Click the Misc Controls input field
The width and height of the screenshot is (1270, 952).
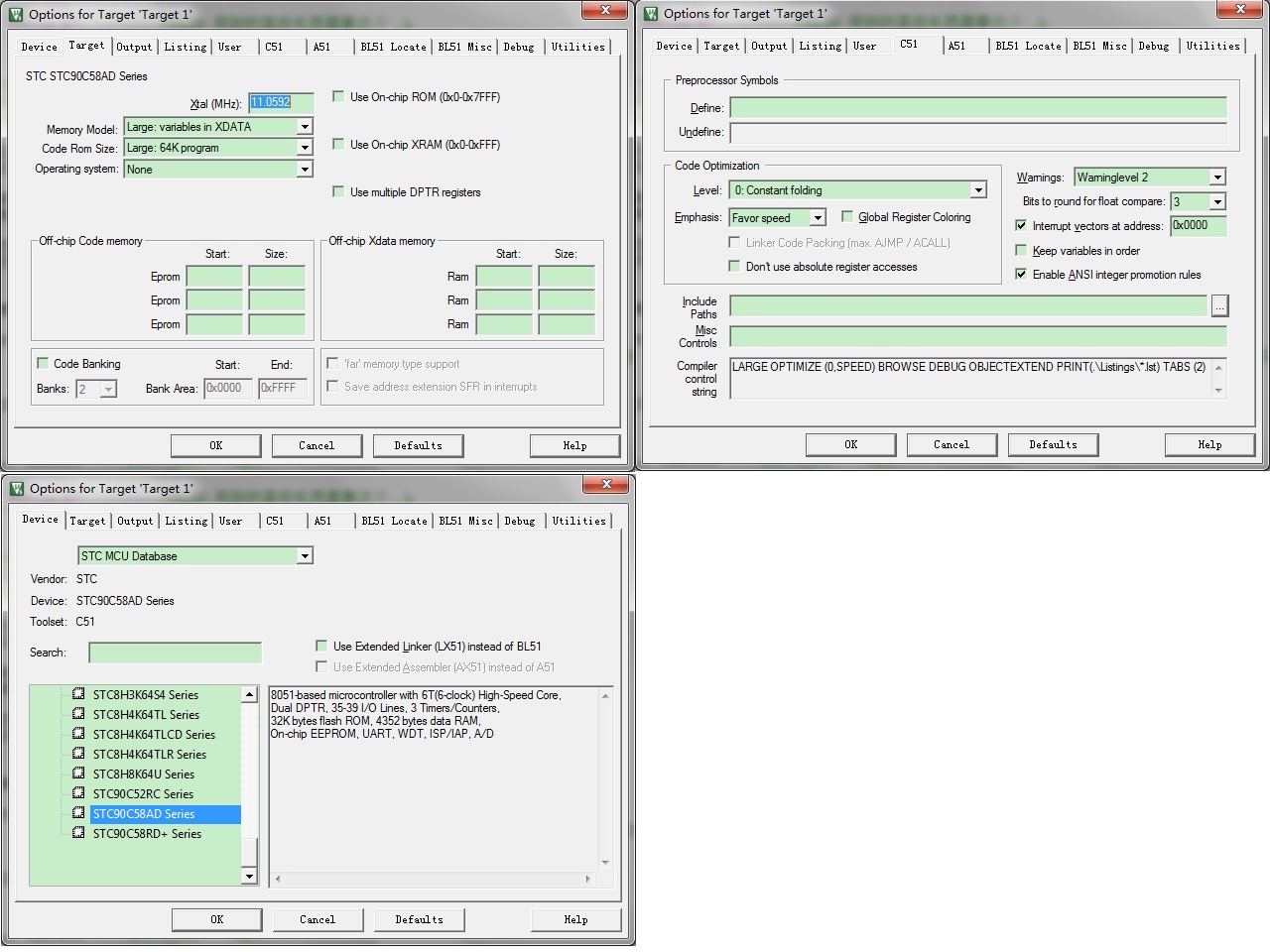pyautogui.click(x=978, y=336)
